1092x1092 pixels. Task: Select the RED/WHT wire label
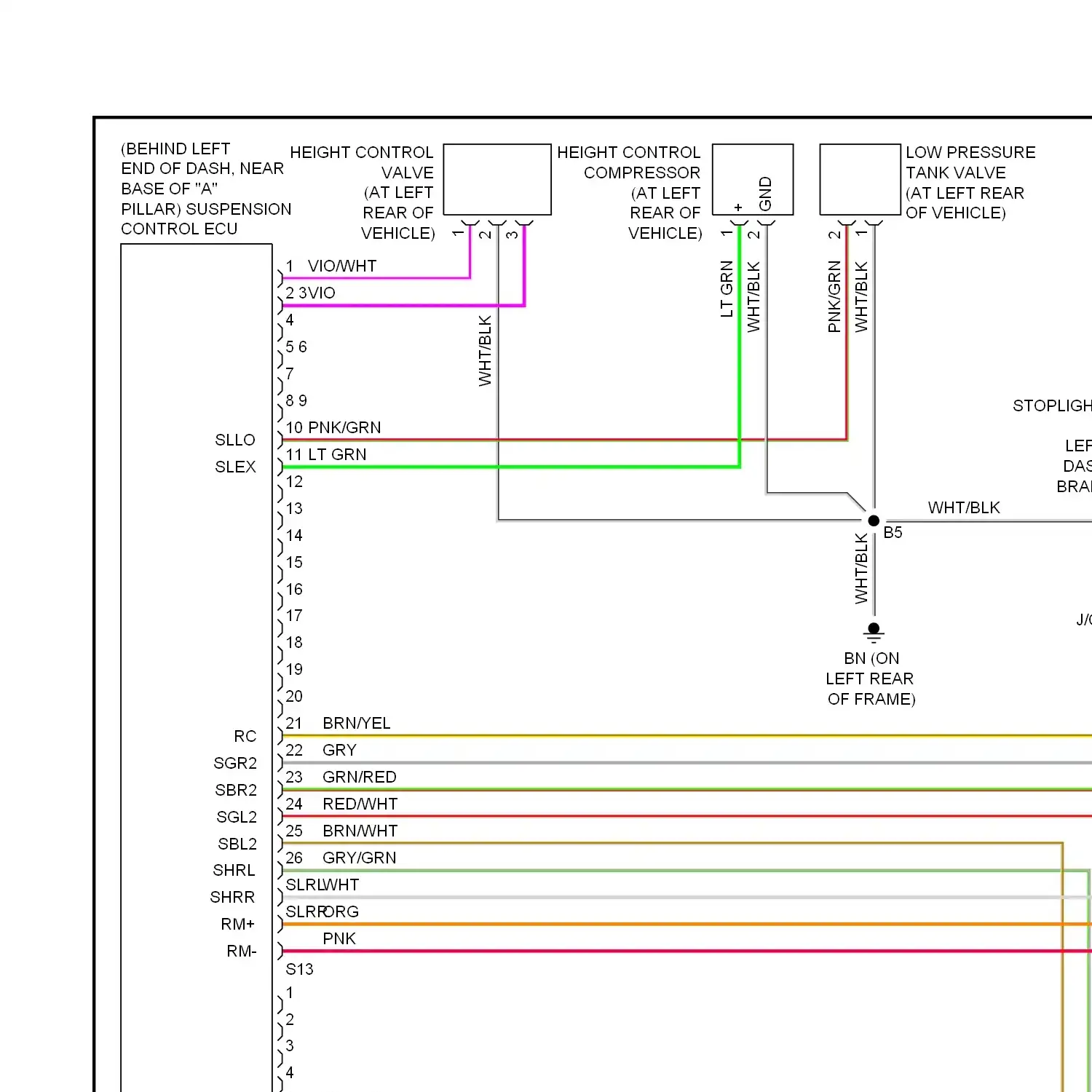tap(360, 804)
